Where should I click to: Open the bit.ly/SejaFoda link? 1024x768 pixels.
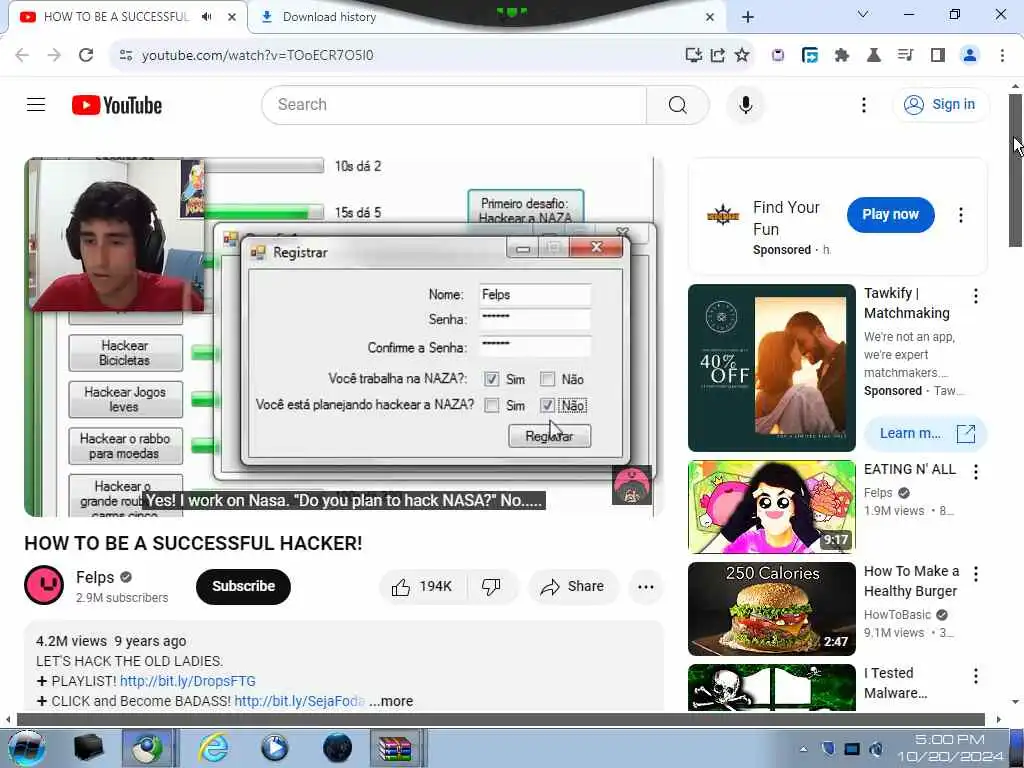click(300, 701)
